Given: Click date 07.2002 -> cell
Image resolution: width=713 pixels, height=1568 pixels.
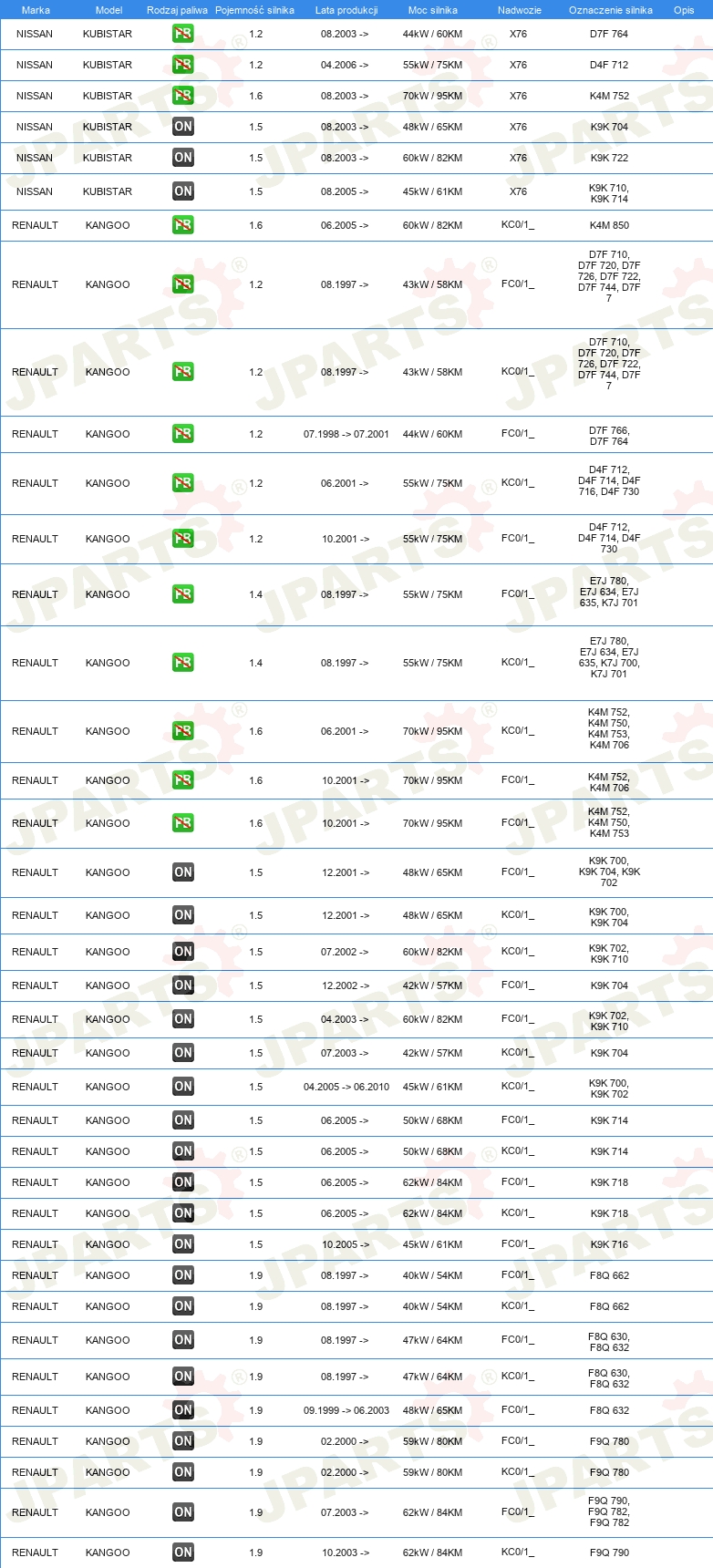Looking at the screenshot, I should 345,952.
